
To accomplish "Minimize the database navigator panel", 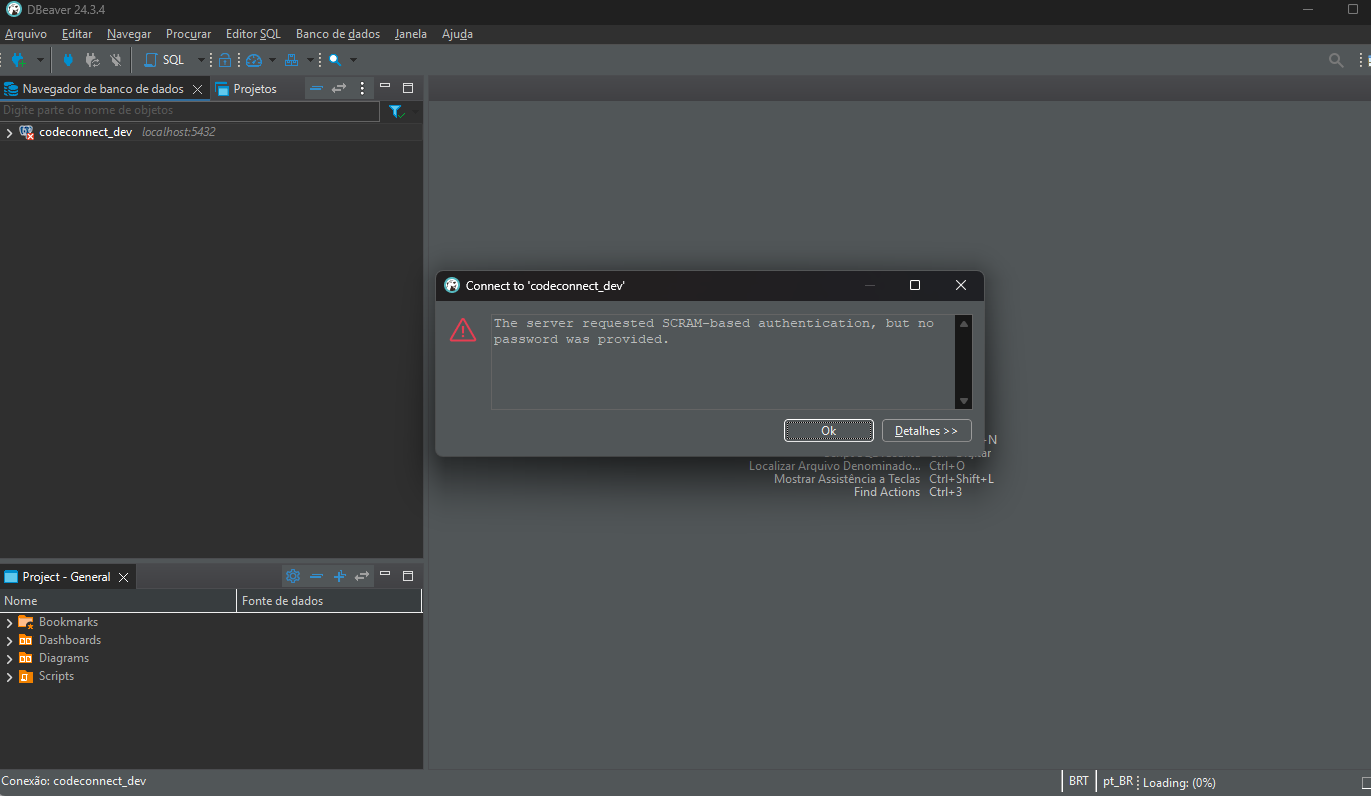I will click(x=385, y=87).
